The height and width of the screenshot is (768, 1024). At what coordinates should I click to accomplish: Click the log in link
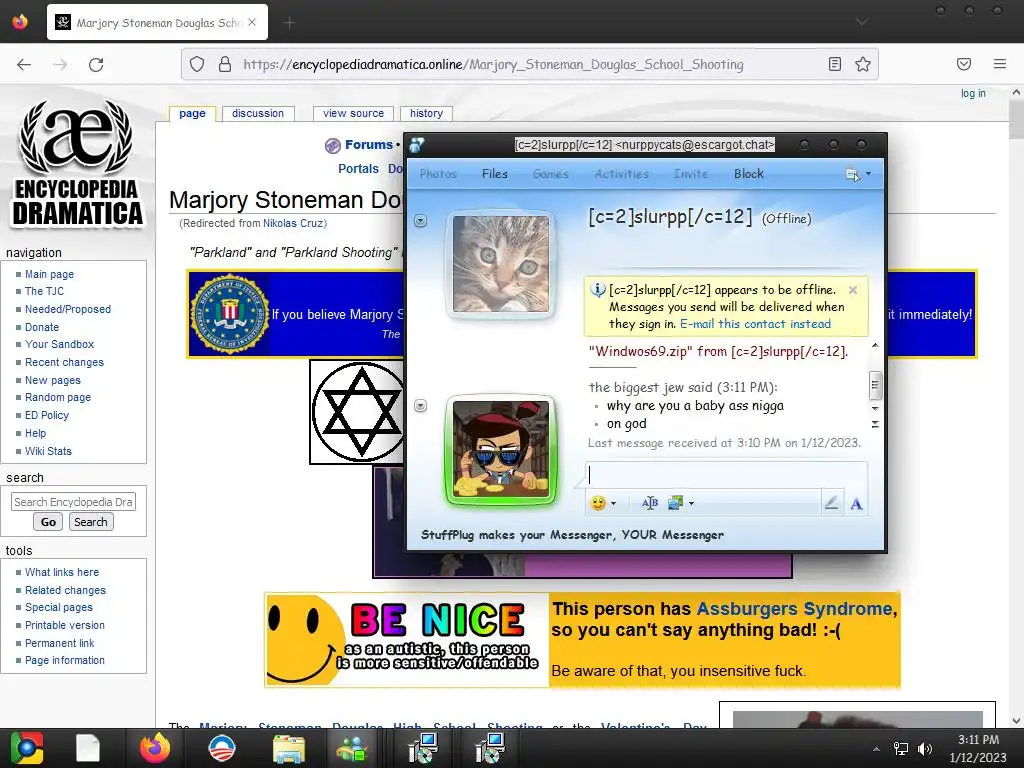click(x=973, y=93)
